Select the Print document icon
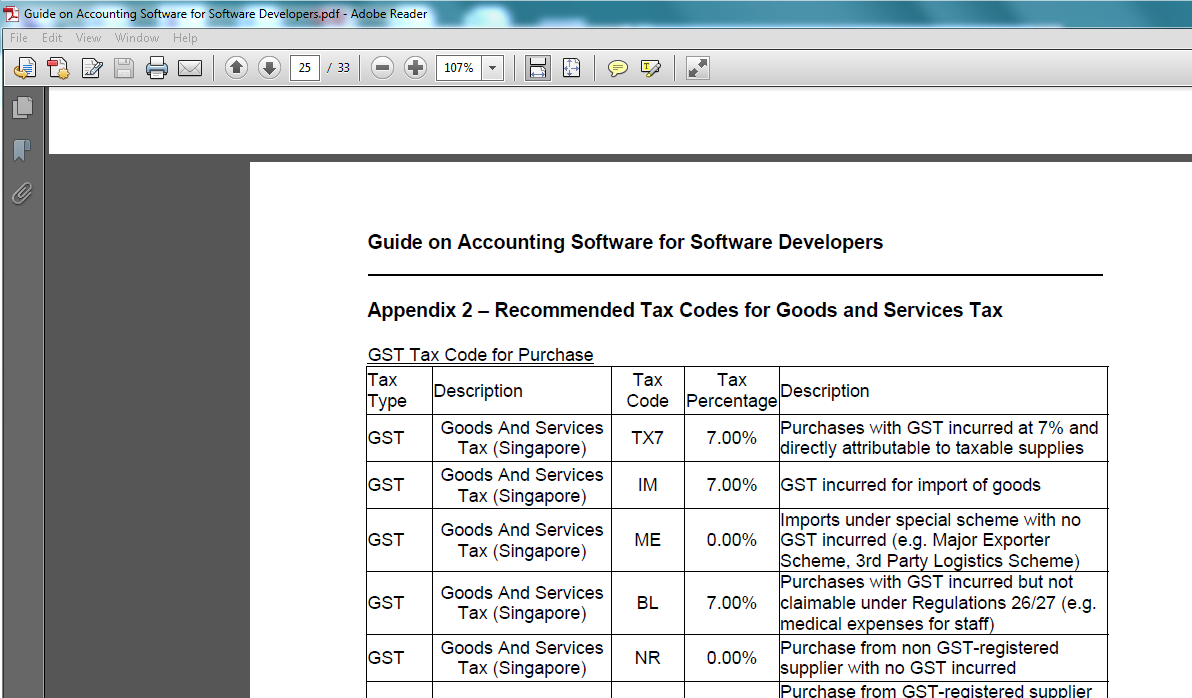 pos(157,68)
